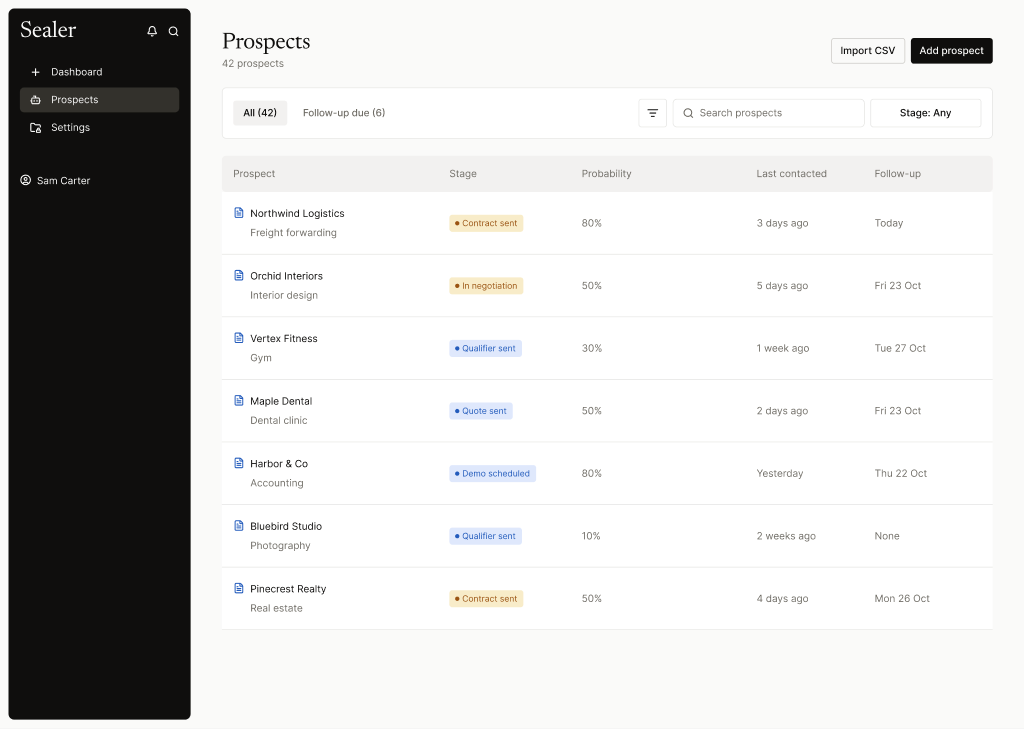Click the '2 weeks ago' cell
Image resolution: width=1024 pixels, height=729 pixels.
pos(786,536)
